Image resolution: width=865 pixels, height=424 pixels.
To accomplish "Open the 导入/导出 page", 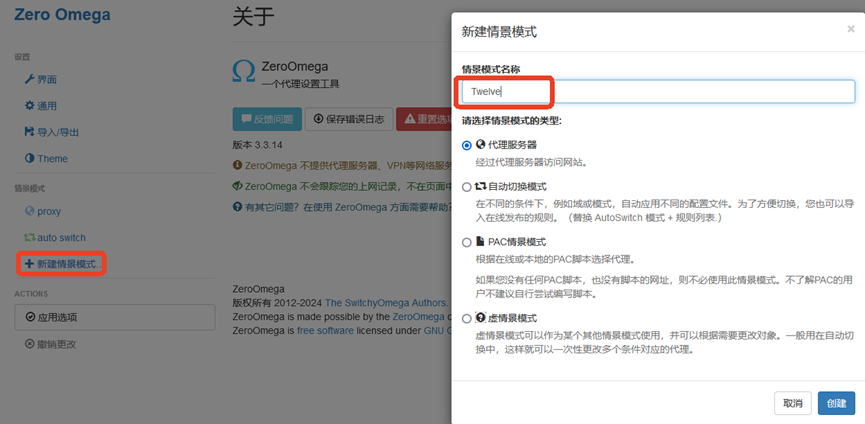I will [52, 132].
